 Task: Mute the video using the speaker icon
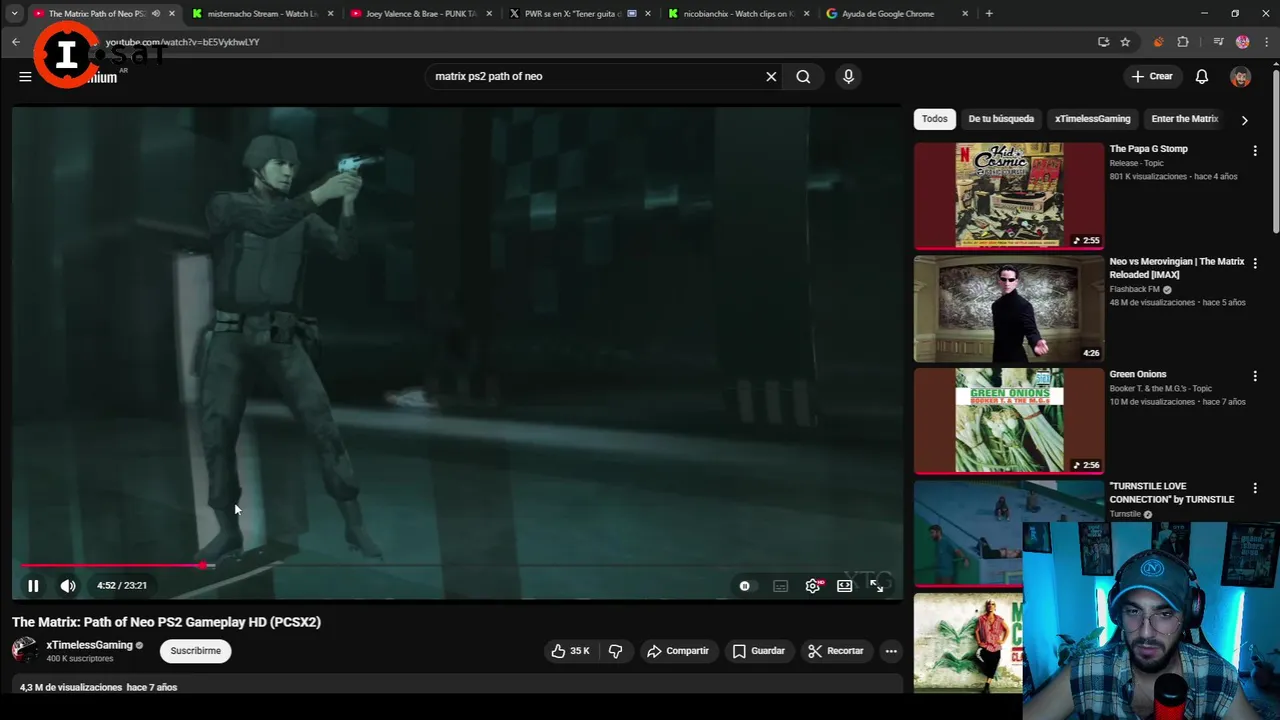click(x=68, y=586)
